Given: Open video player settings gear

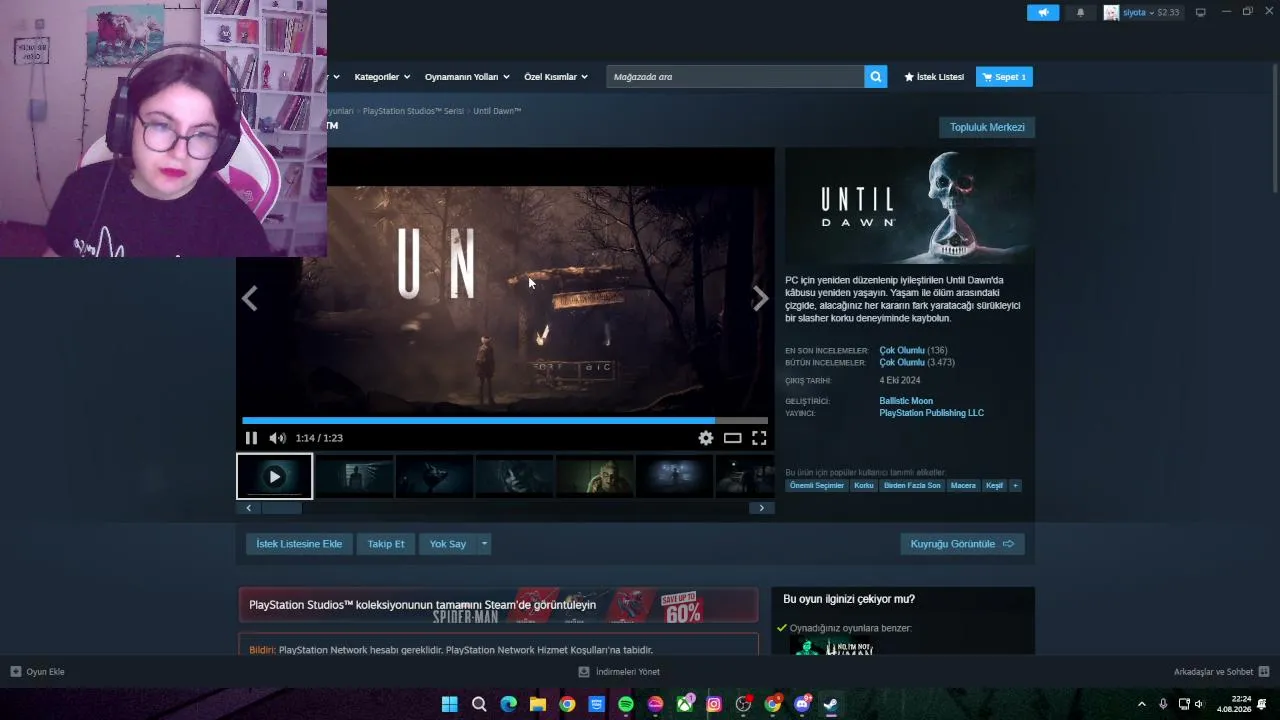Looking at the screenshot, I should [706, 438].
